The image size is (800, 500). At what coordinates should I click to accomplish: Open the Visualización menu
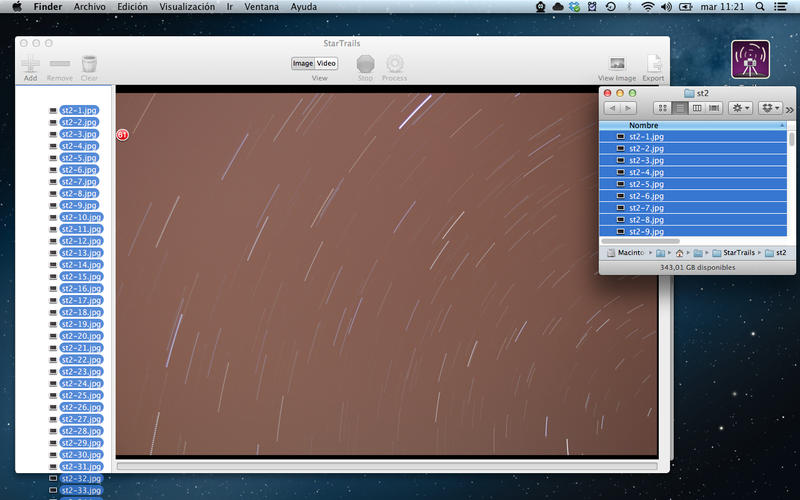(187, 7)
